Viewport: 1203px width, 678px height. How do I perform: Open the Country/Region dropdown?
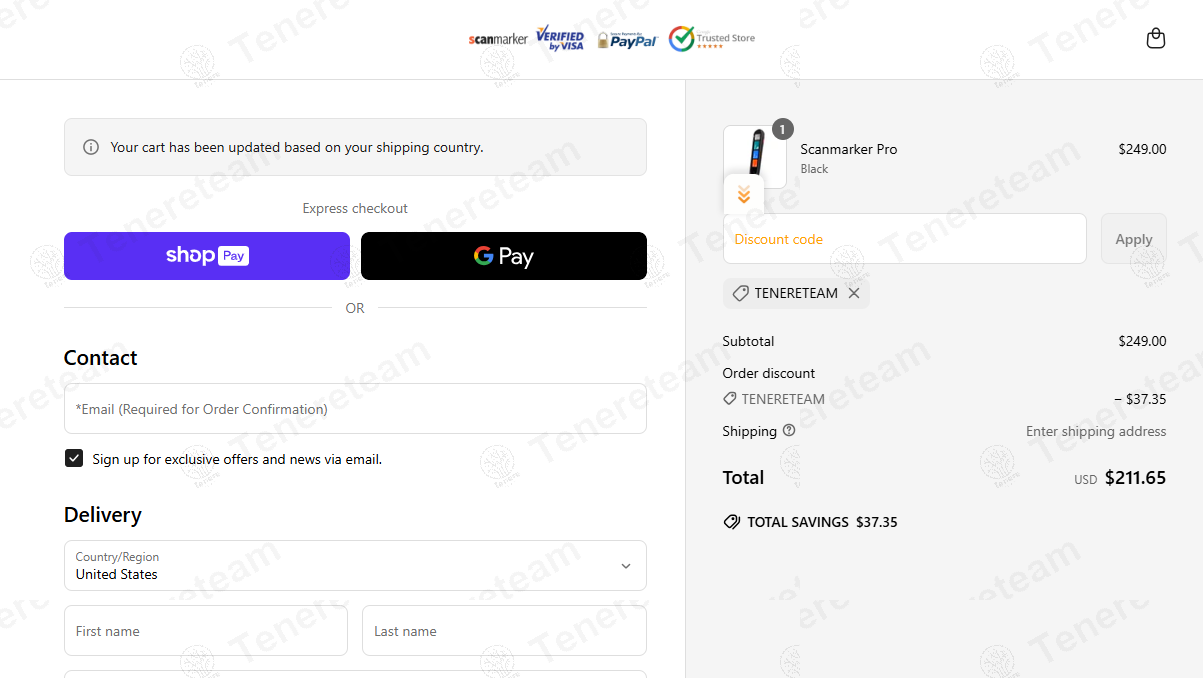click(x=355, y=566)
